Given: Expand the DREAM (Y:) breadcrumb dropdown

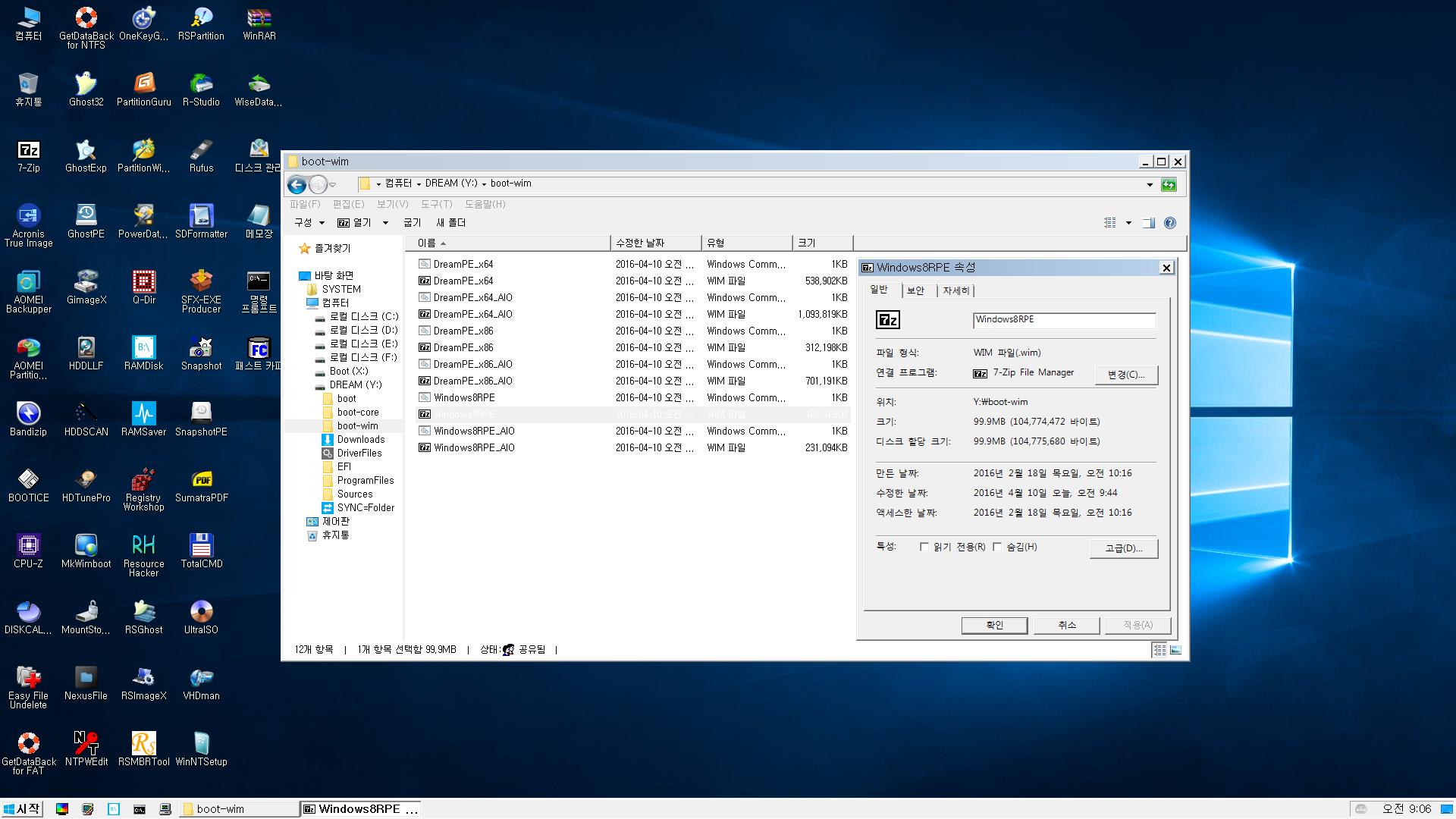Looking at the screenshot, I should pos(484,184).
